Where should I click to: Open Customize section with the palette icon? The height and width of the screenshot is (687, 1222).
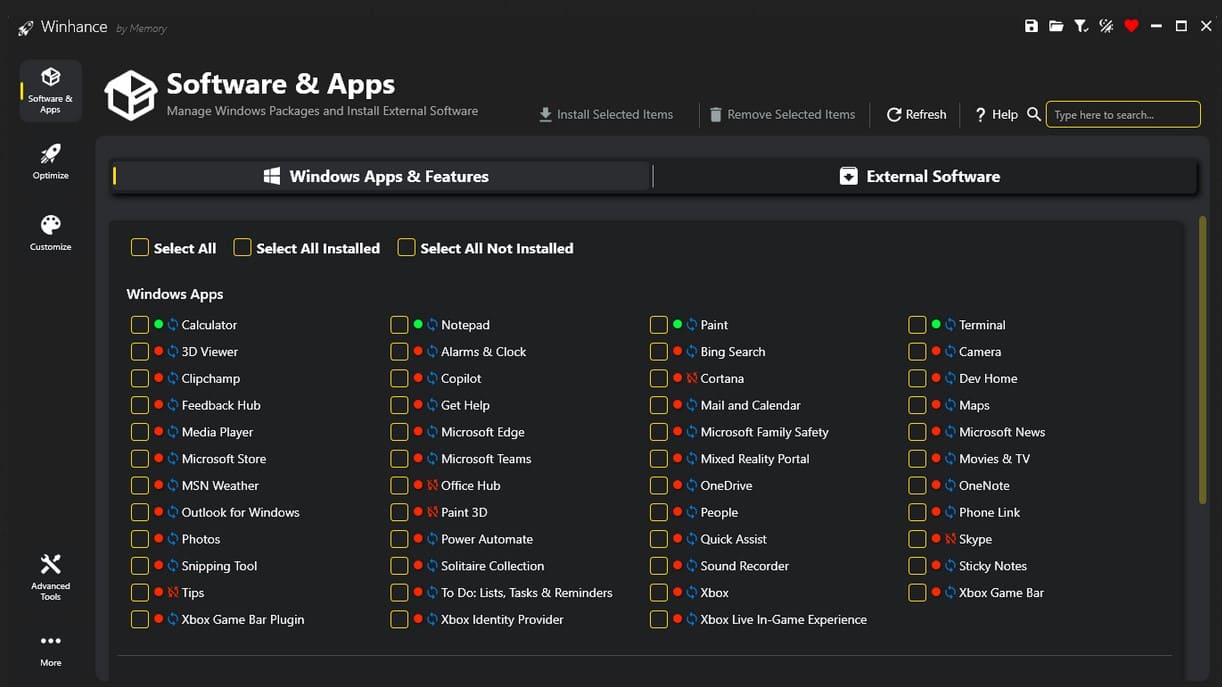(x=50, y=232)
